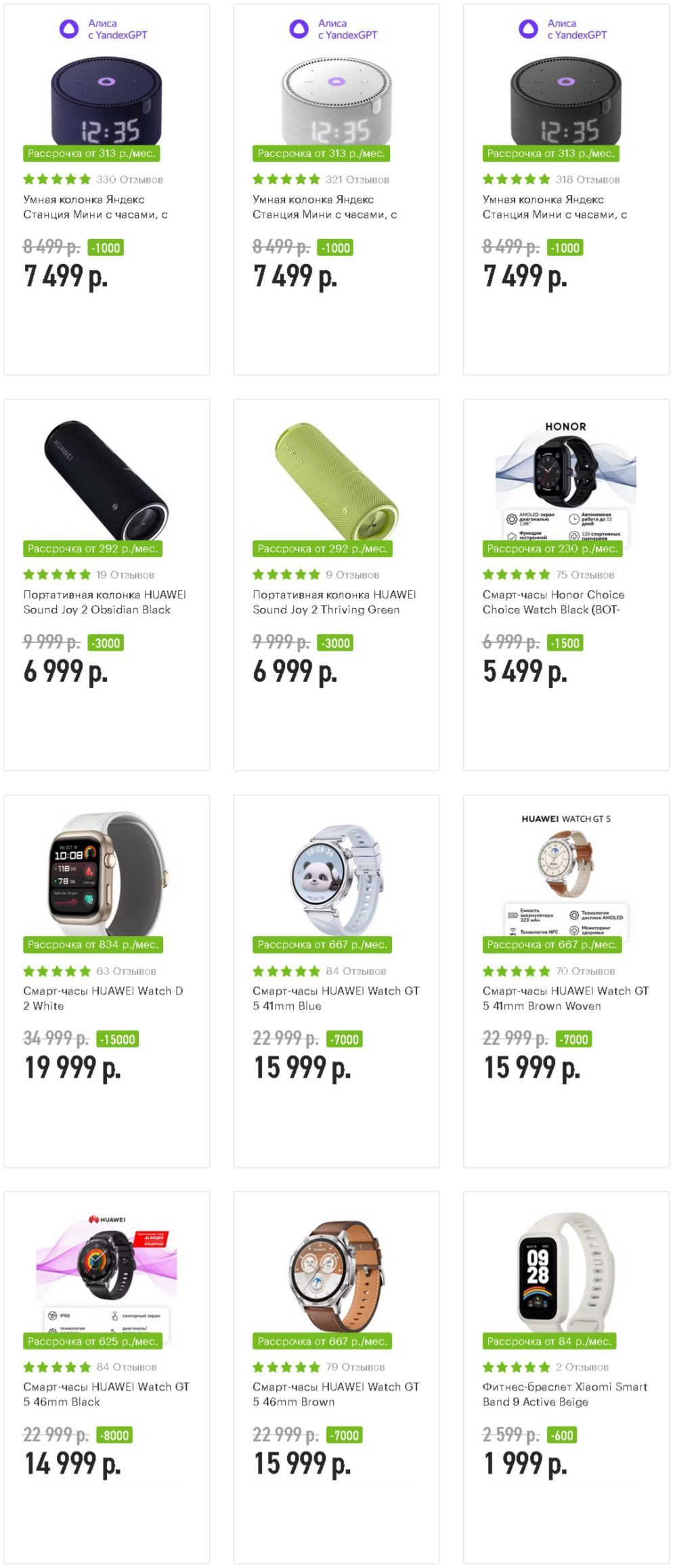Viewport: 677px width, 1568px height.
Task: Click the Alice YandexGPT logo on the third card
Action: click(x=563, y=29)
